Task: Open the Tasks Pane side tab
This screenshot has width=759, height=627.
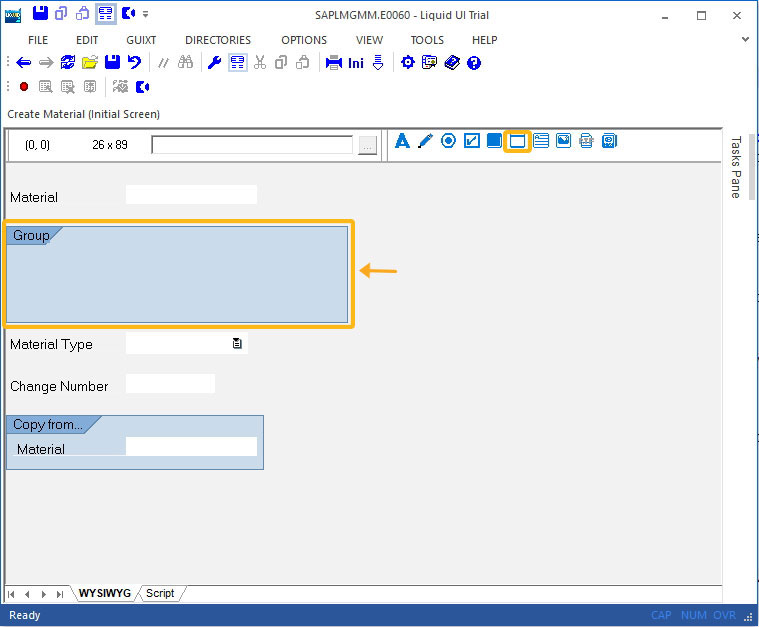Action: coord(736,168)
